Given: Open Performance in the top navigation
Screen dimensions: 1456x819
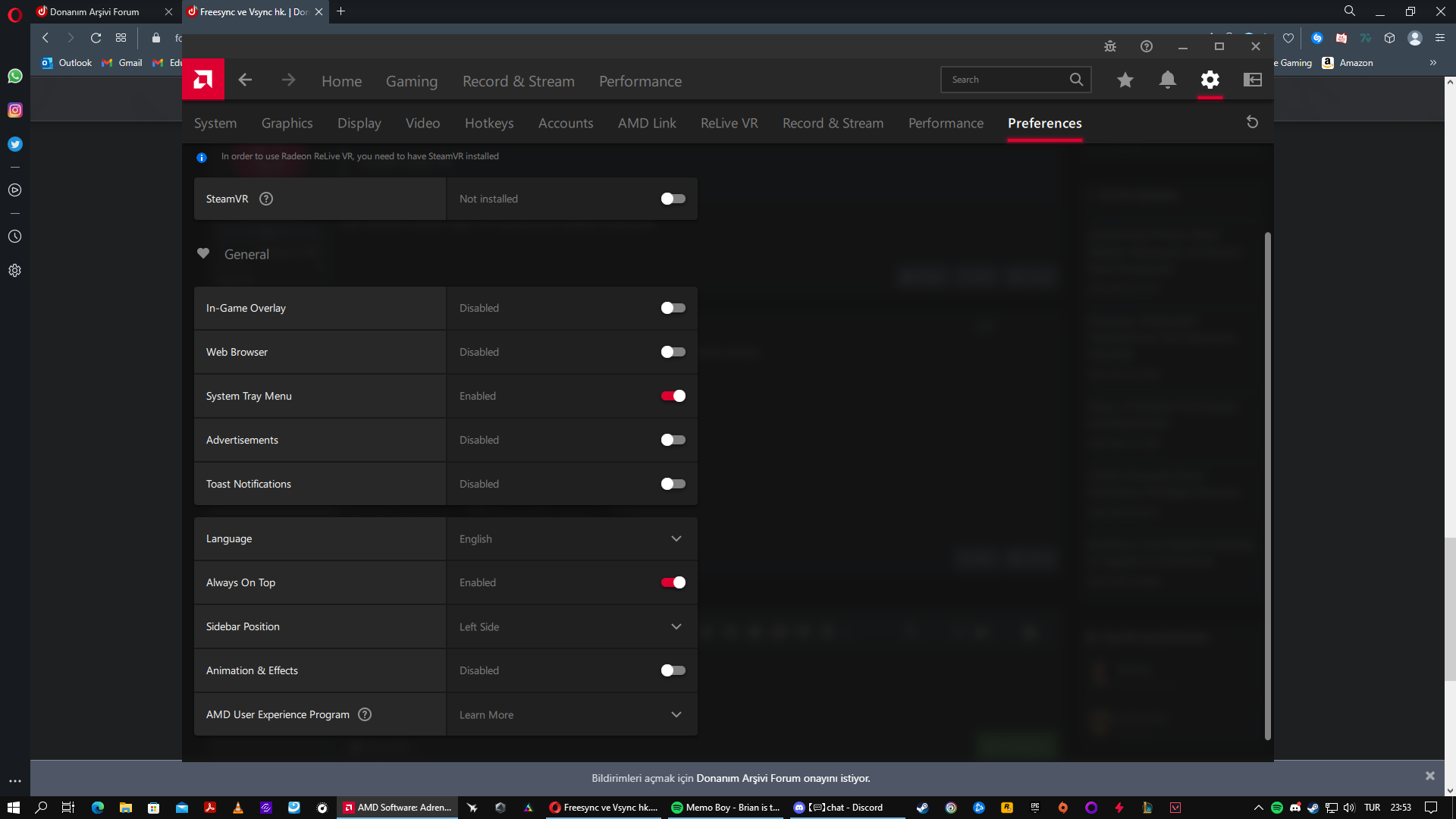Looking at the screenshot, I should point(640,81).
